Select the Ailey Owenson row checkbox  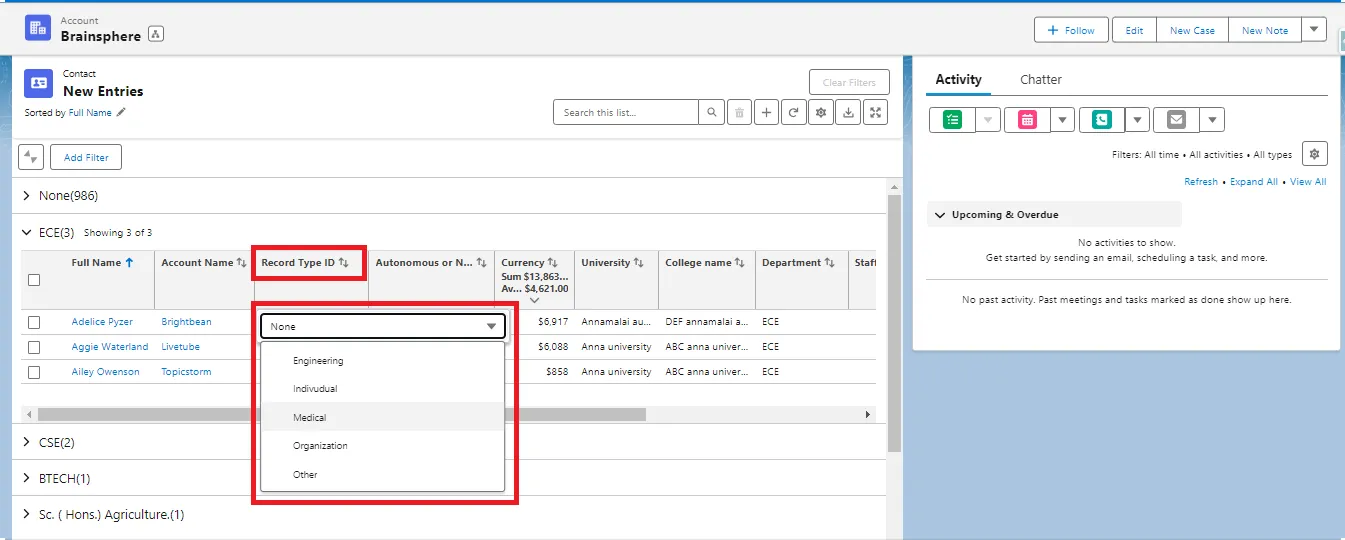(34, 372)
